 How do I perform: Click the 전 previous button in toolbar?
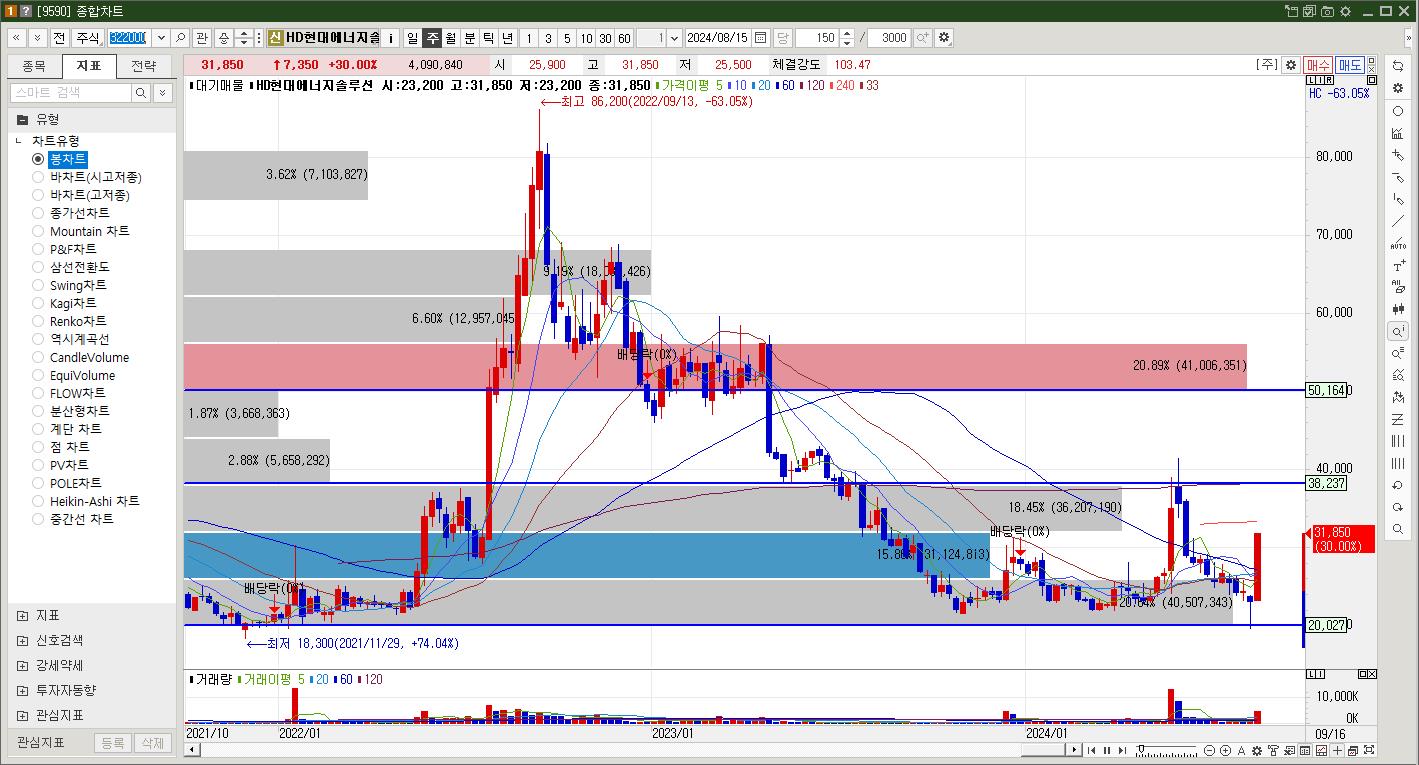point(59,38)
